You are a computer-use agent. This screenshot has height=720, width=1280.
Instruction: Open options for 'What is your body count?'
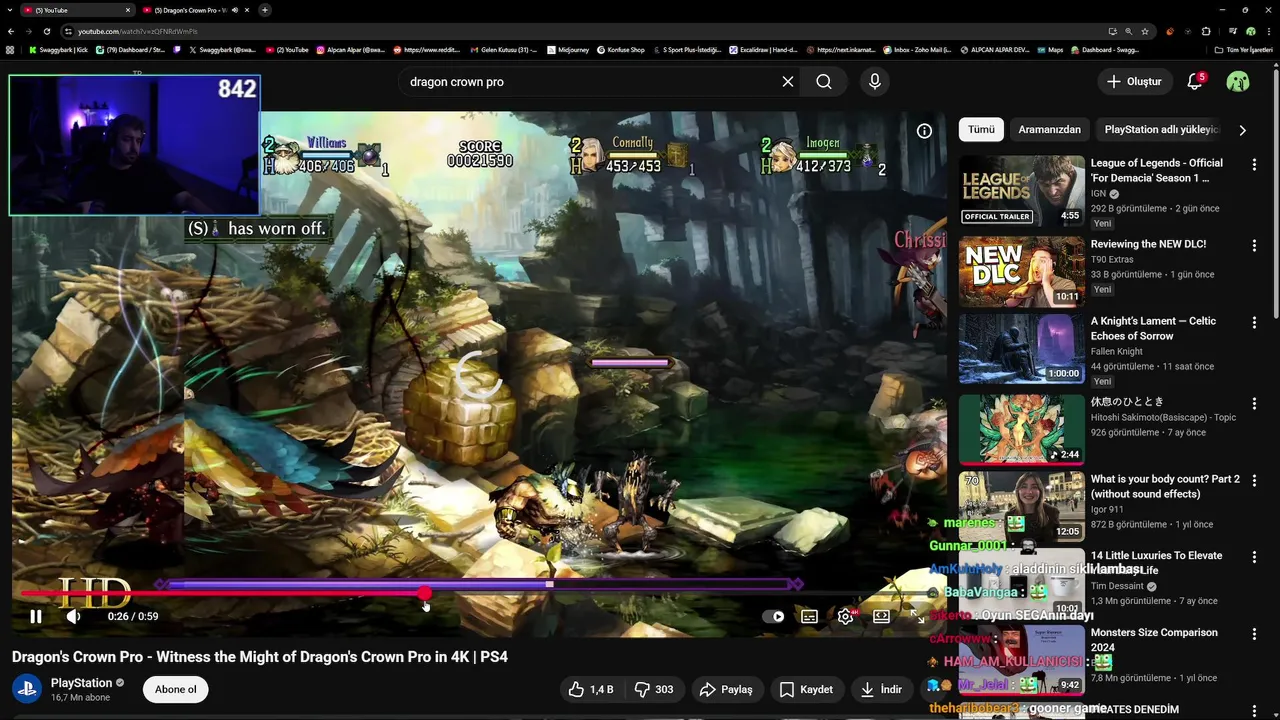tap(1254, 480)
